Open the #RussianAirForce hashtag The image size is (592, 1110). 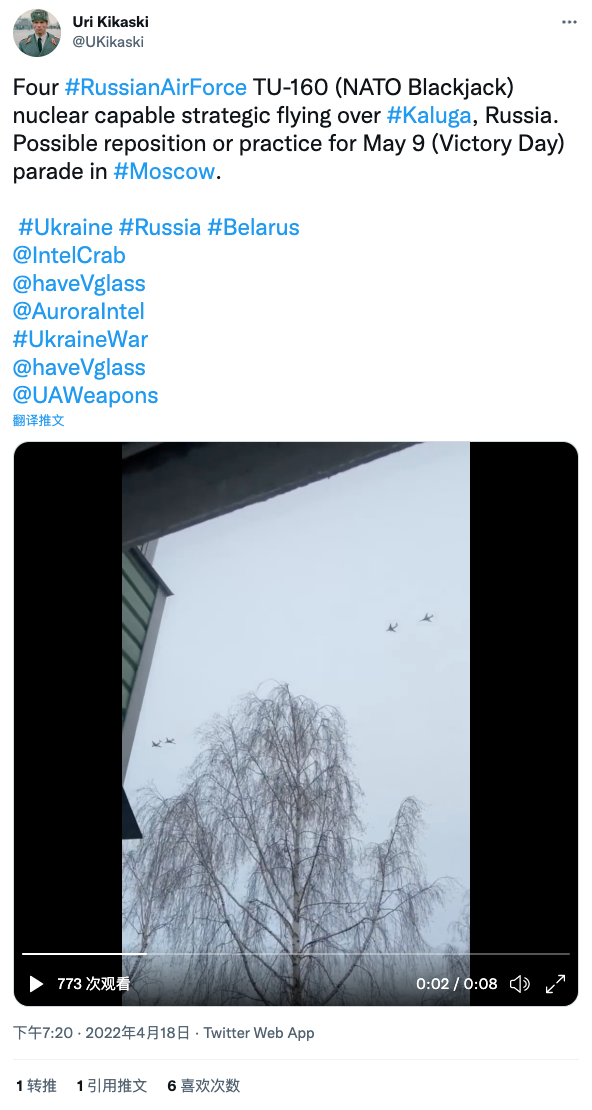156,87
